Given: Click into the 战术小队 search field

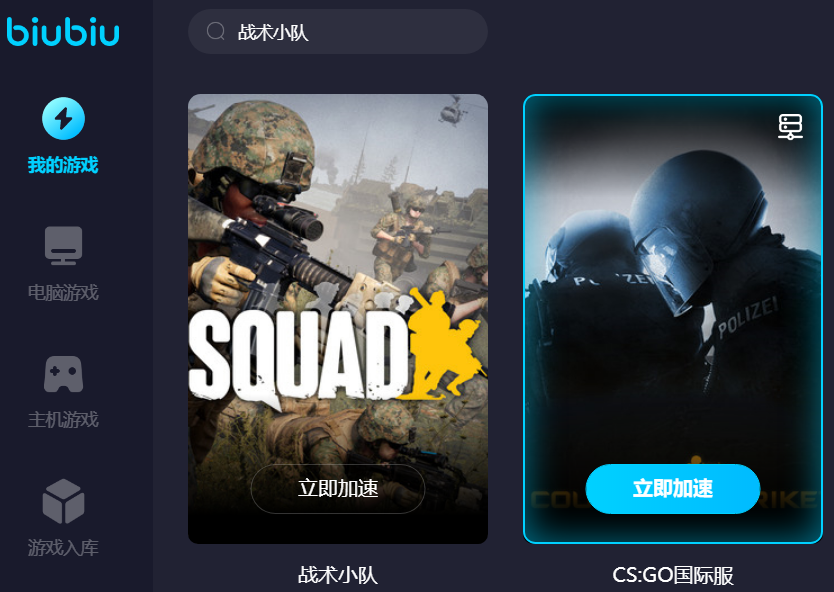Looking at the screenshot, I should 338,31.
